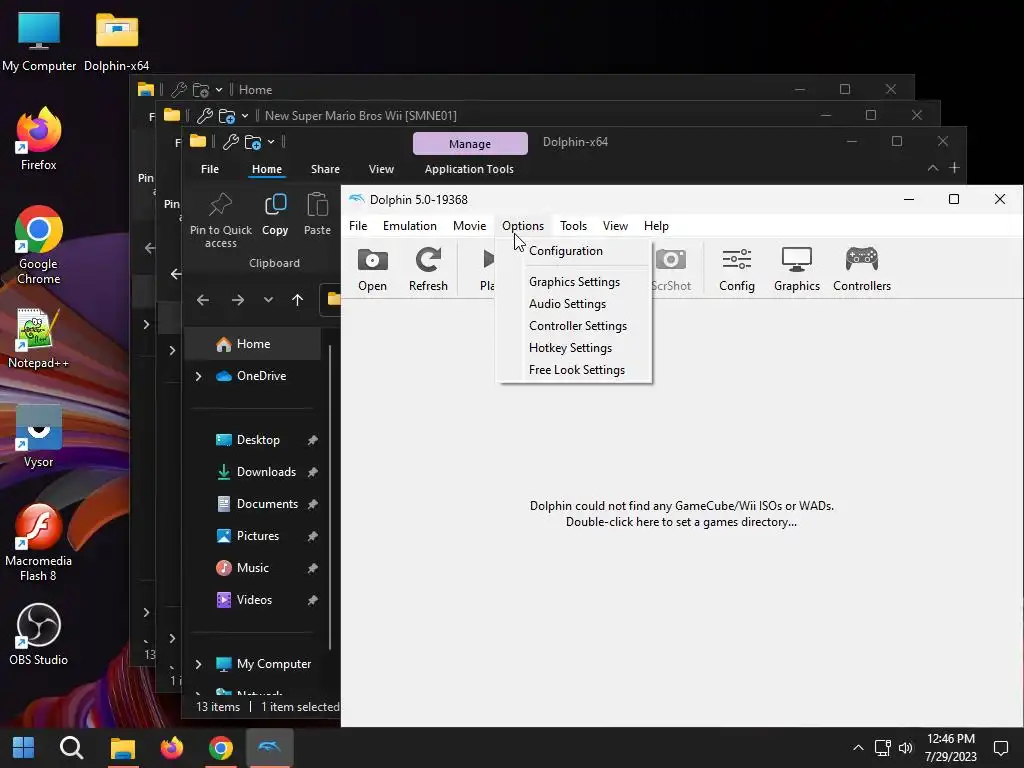Open quick access dropdown in Home window title bar
Image resolution: width=1024 pixels, height=768 pixels.
[219, 89]
